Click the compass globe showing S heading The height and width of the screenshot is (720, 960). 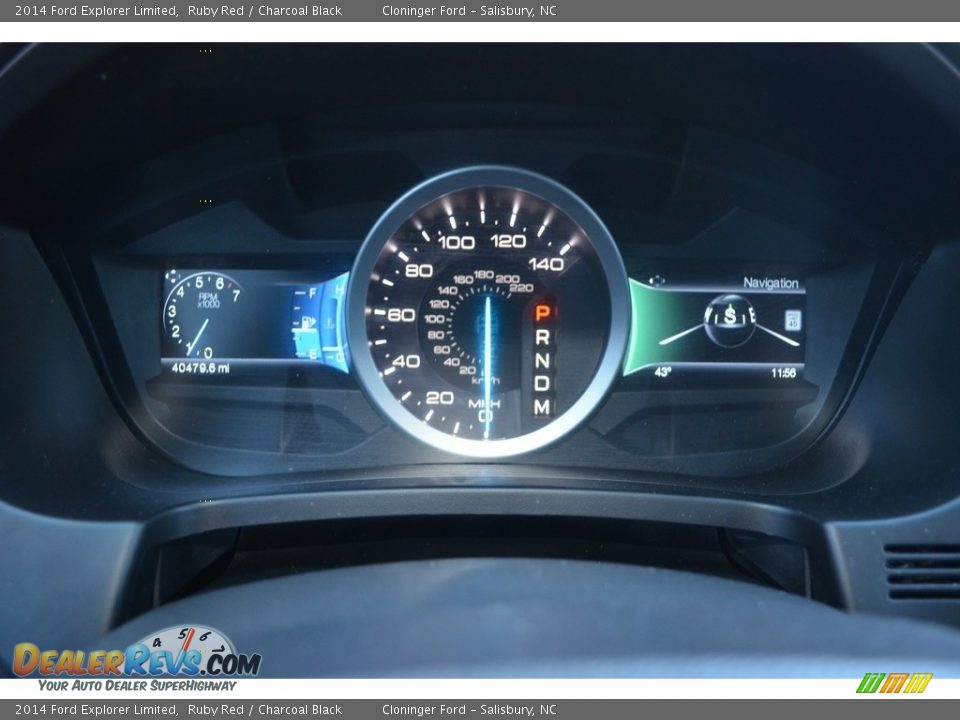tap(730, 316)
